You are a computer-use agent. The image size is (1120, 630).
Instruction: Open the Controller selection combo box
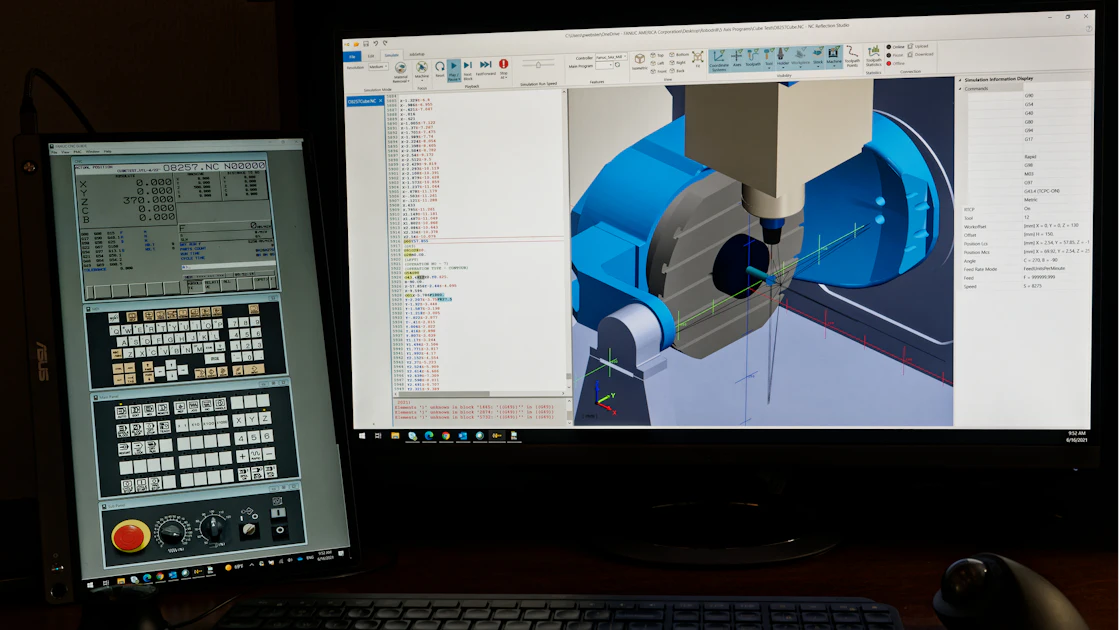[611, 56]
